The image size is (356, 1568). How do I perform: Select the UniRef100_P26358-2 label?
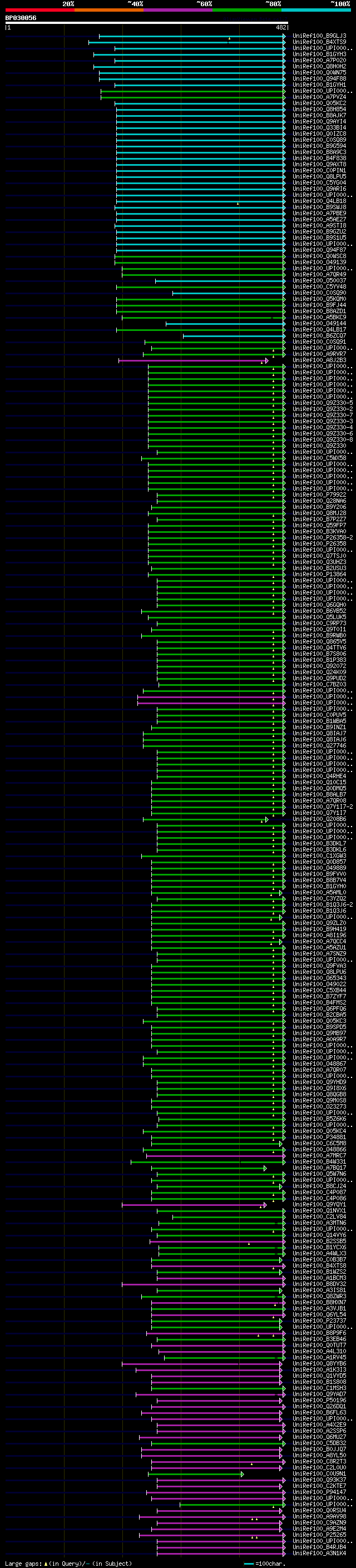(323, 537)
